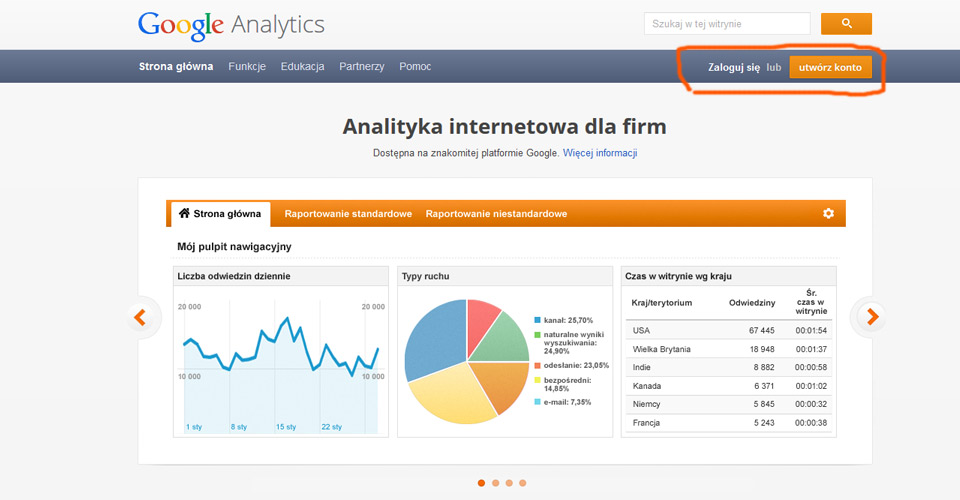Select the Niemcy country row
Viewport: 960px width, 500px height.
729,404
